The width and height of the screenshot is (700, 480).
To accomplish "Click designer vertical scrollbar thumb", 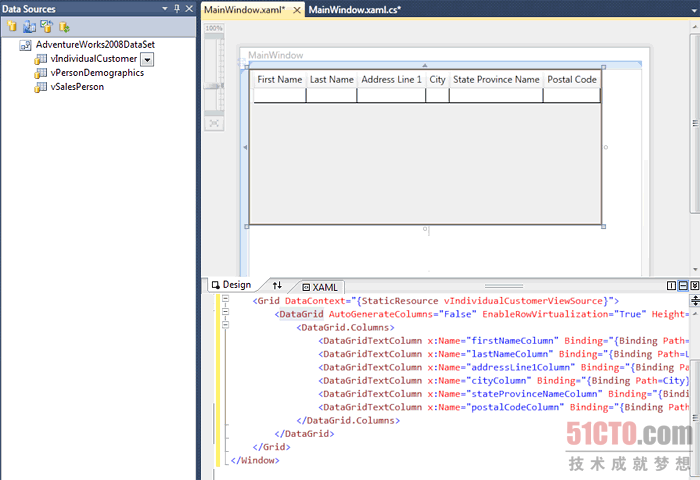I will point(695,123).
